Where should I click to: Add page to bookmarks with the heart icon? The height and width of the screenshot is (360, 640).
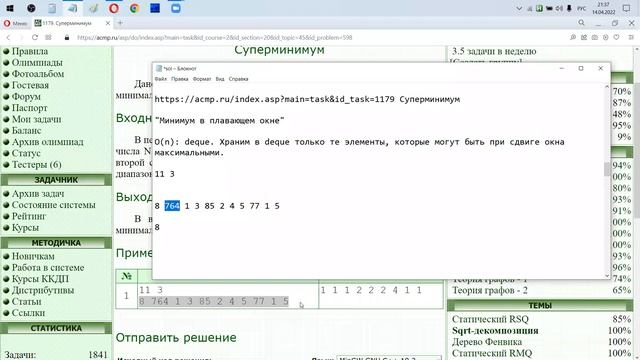(616, 38)
